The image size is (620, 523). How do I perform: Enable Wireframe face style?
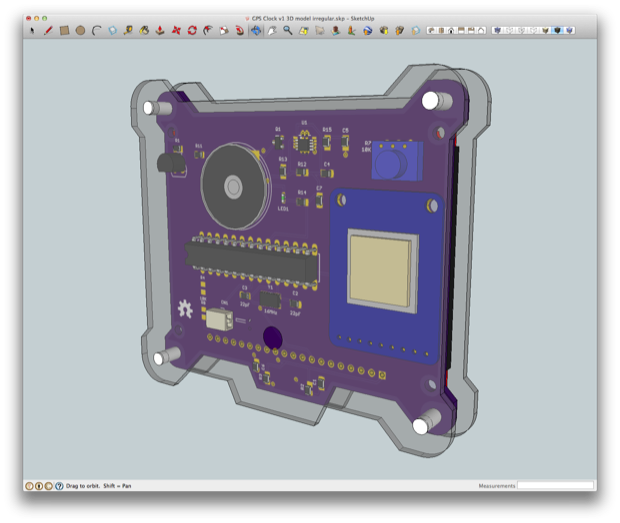[x=522, y=30]
